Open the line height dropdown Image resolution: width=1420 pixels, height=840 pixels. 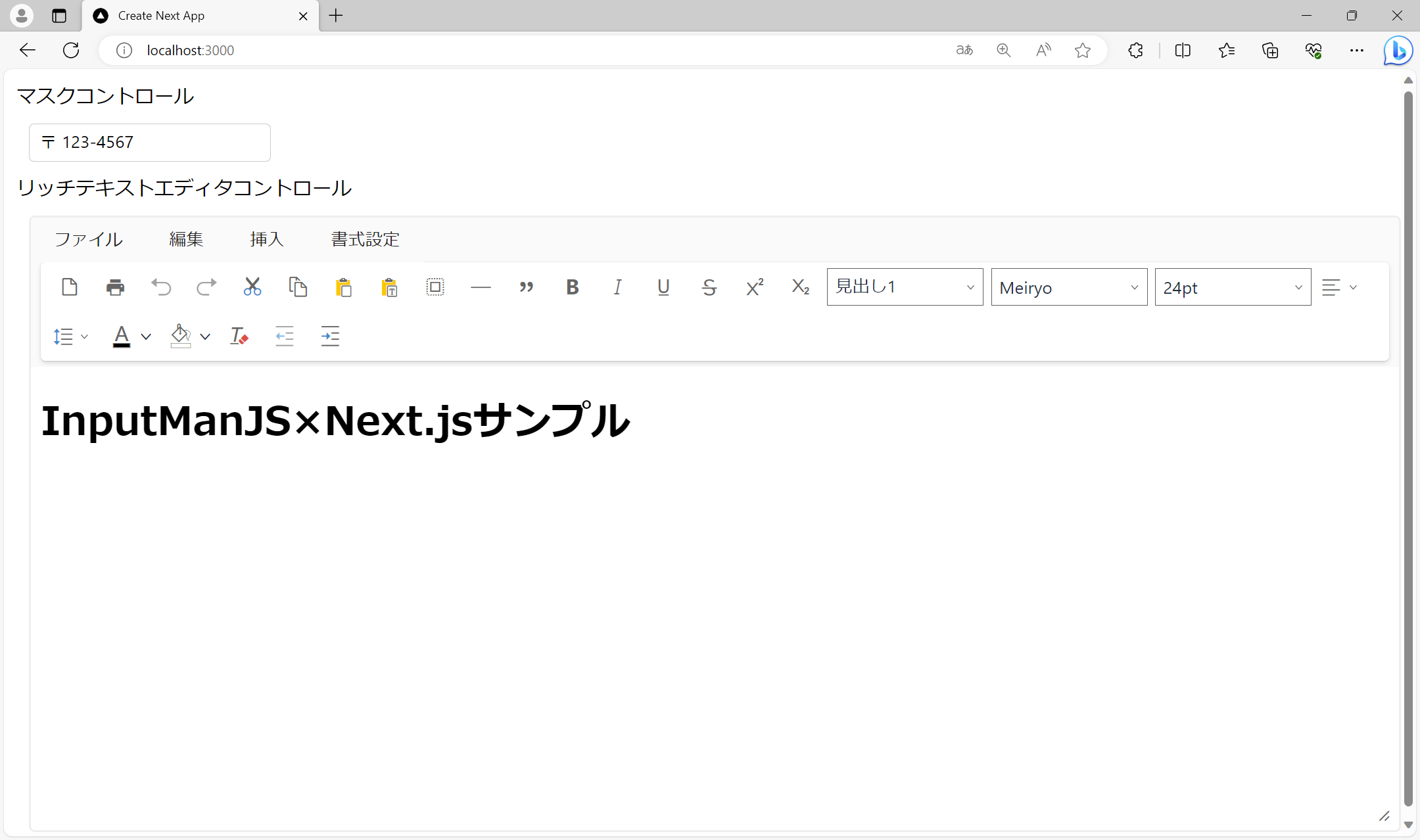(70, 337)
